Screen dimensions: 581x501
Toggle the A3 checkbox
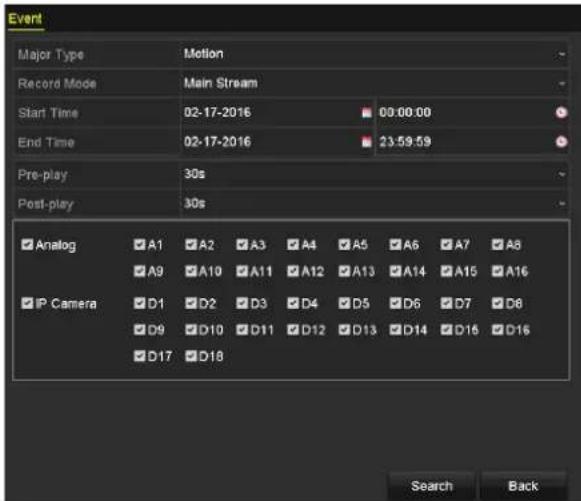click(x=242, y=244)
